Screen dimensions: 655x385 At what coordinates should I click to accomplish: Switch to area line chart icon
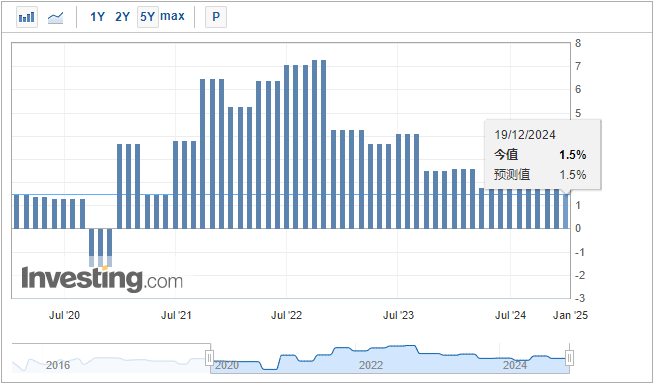(56, 17)
